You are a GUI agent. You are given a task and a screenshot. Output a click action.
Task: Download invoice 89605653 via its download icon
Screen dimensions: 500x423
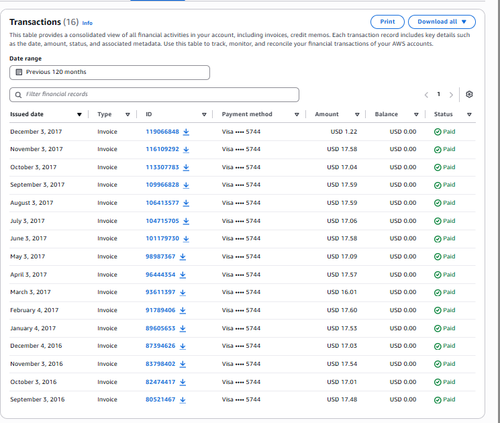click(x=183, y=329)
